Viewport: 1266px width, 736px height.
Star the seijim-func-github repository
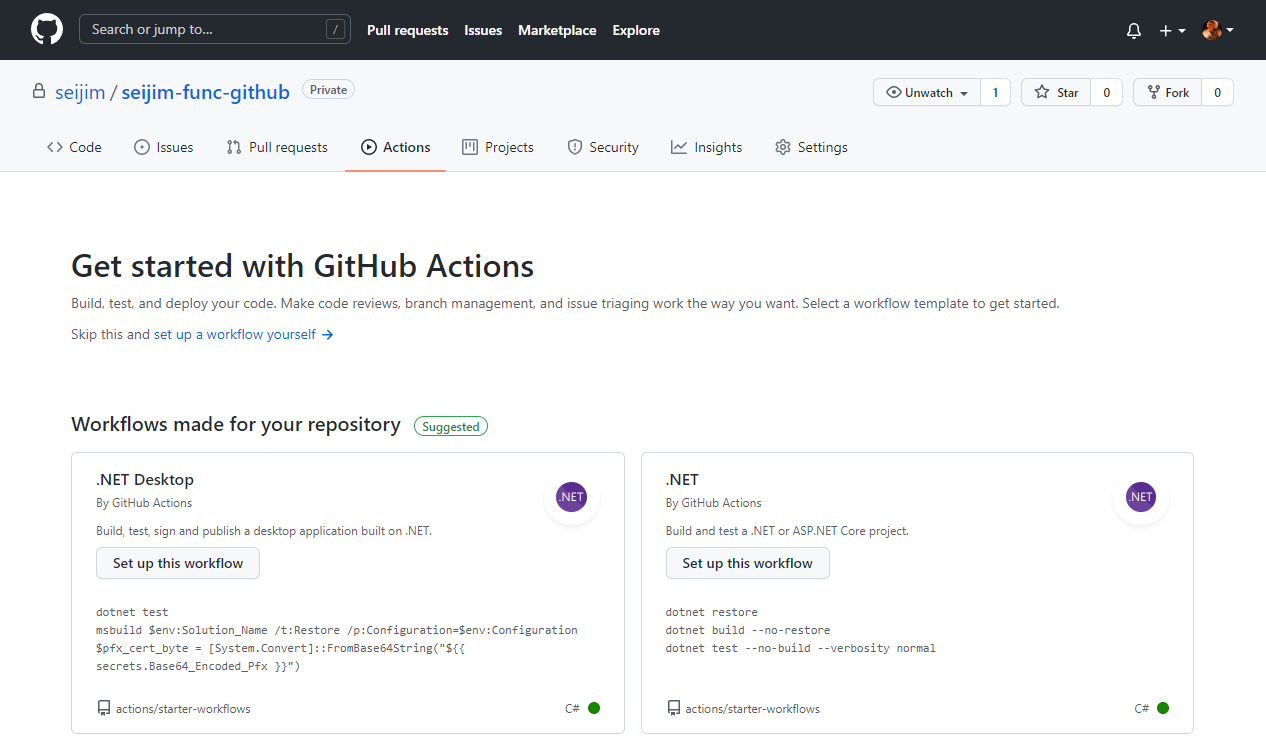[1056, 92]
